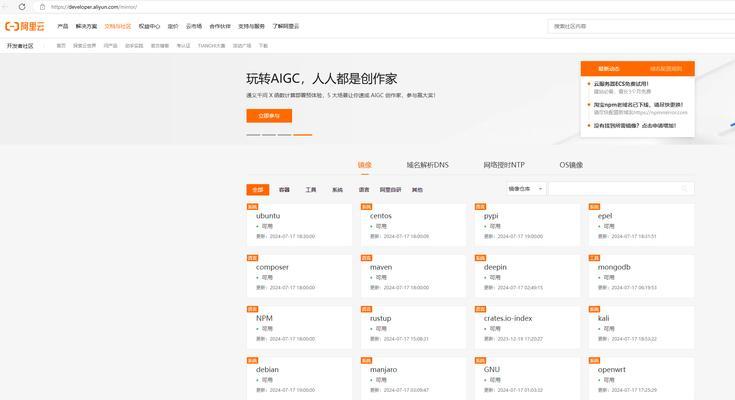Select the 全部 category filter
This screenshot has height=400, width=735.
pyautogui.click(x=258, y=190)
